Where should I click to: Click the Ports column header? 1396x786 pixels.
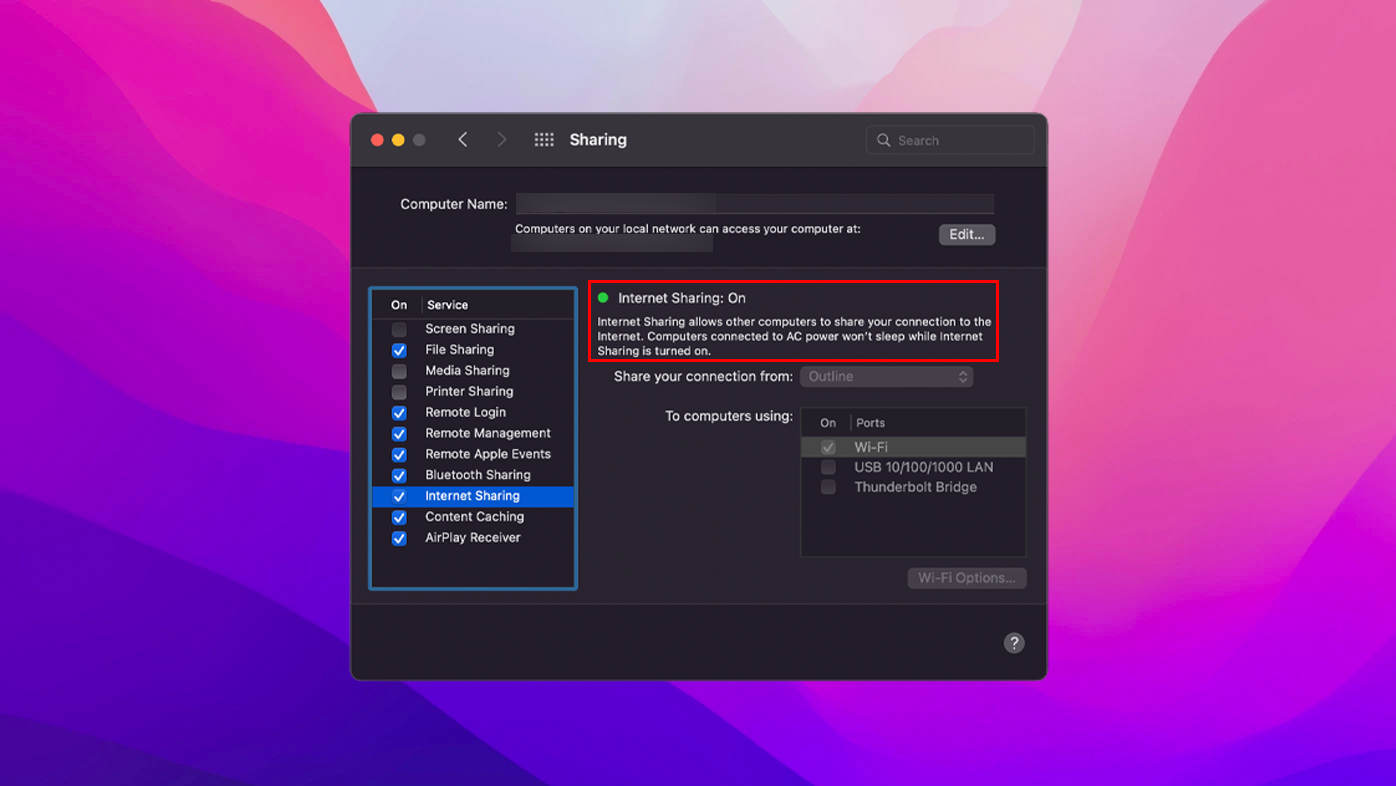click(x=870, y=423)
